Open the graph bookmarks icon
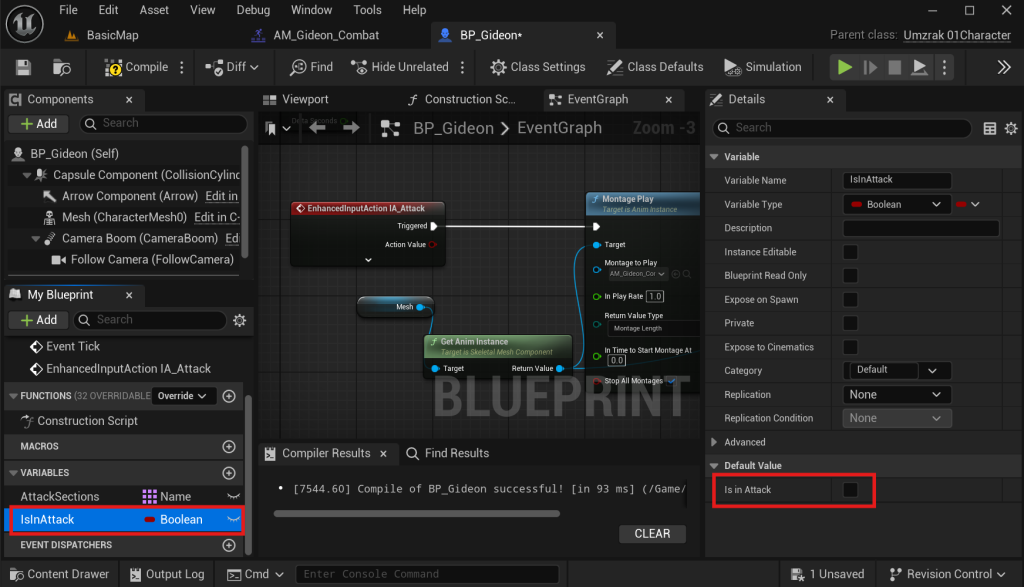Image resolution: width=1024 pixels, height=587 pixels. 270,129
